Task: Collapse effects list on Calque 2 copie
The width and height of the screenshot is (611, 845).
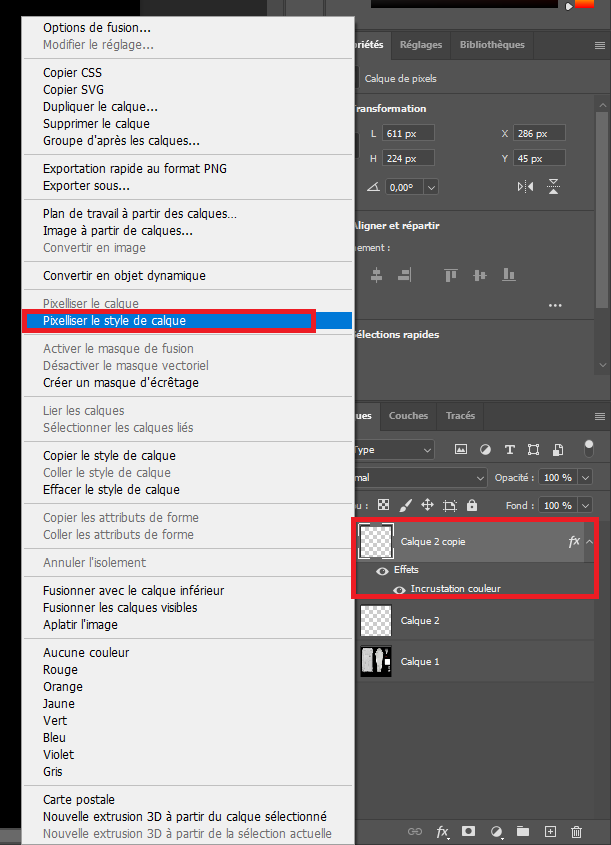Action: tap(590, 541)
